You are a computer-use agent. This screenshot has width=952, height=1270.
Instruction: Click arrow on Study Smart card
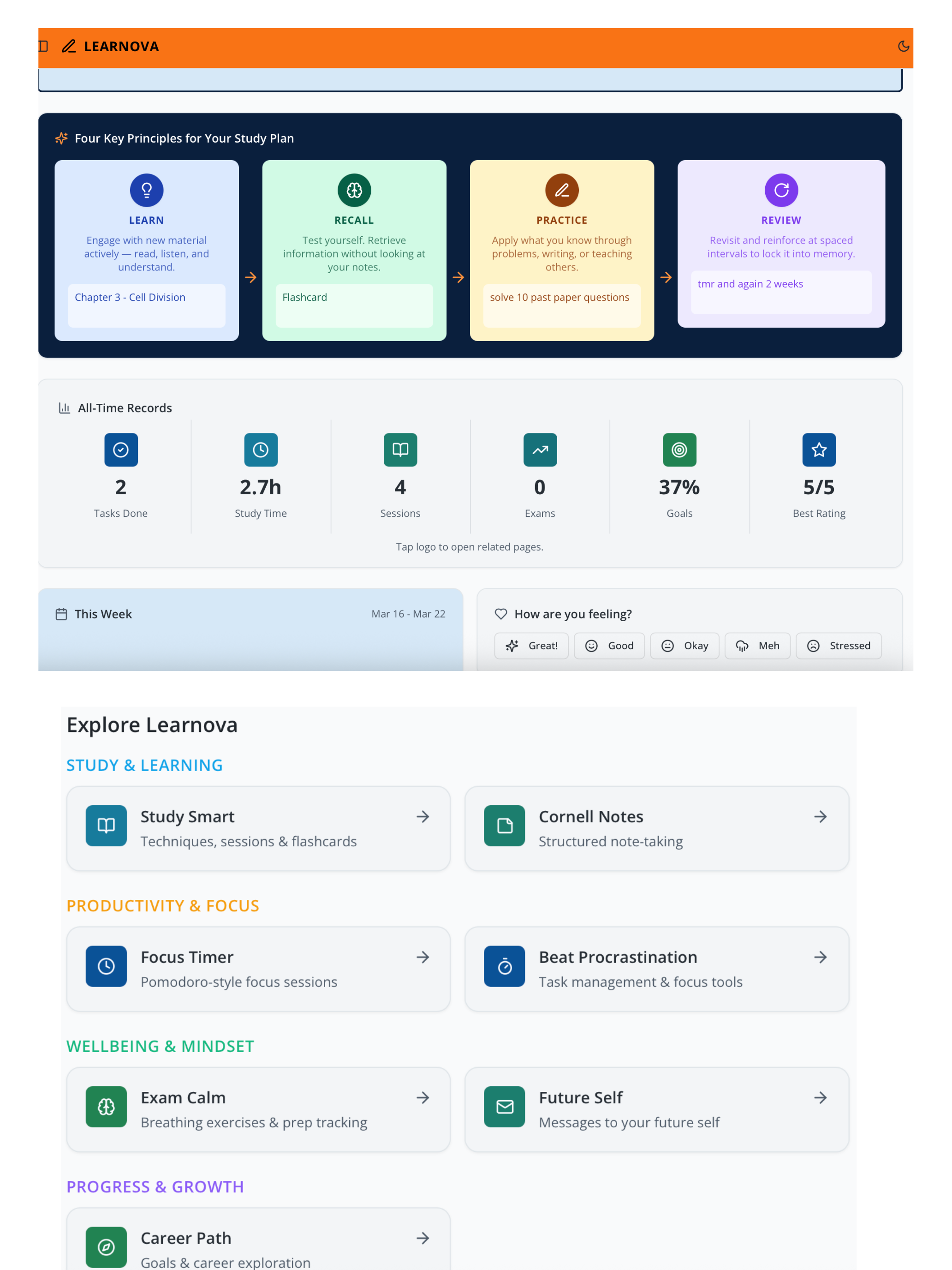tap(423, 816)
